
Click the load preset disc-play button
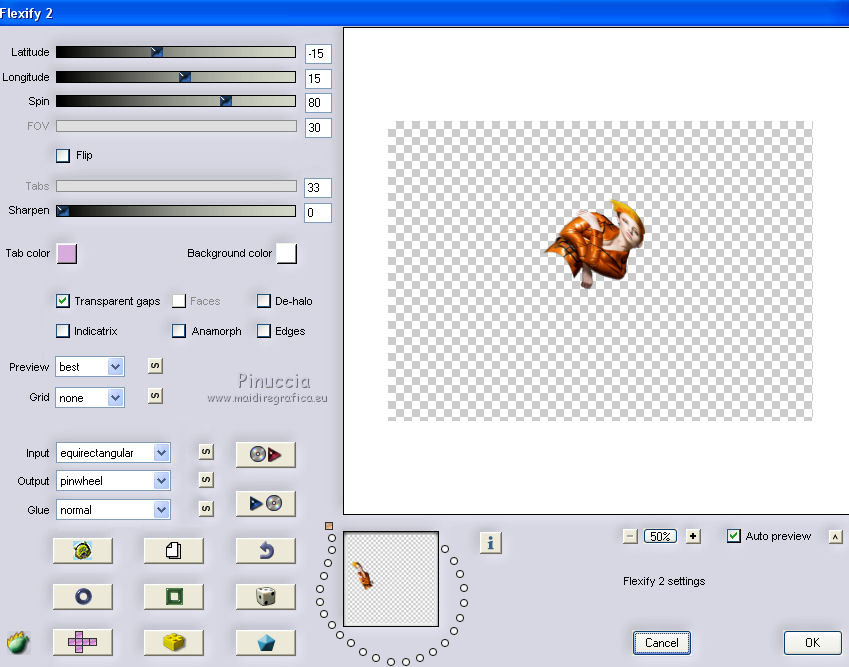[x=265, y=454]
